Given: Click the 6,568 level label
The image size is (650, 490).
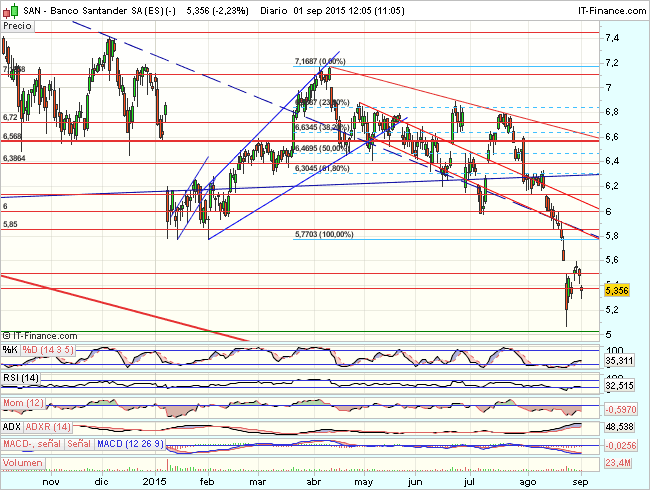Looking at the screenshot, I should (12, 136).
